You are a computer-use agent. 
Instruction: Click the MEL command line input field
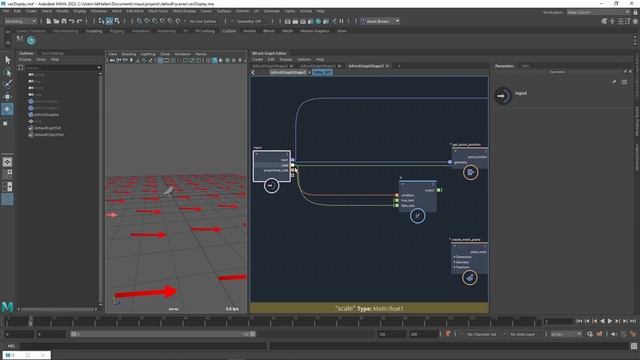click(143, 346)
